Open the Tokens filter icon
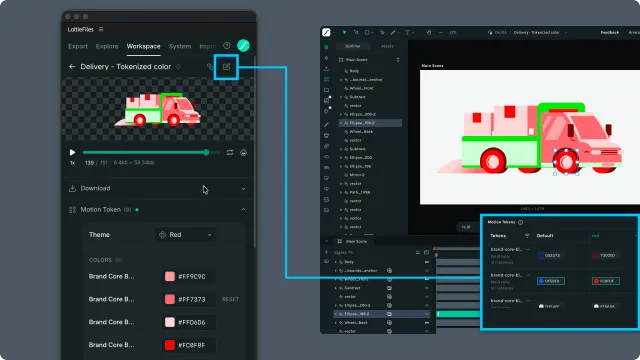 click(x=527, y=236)
